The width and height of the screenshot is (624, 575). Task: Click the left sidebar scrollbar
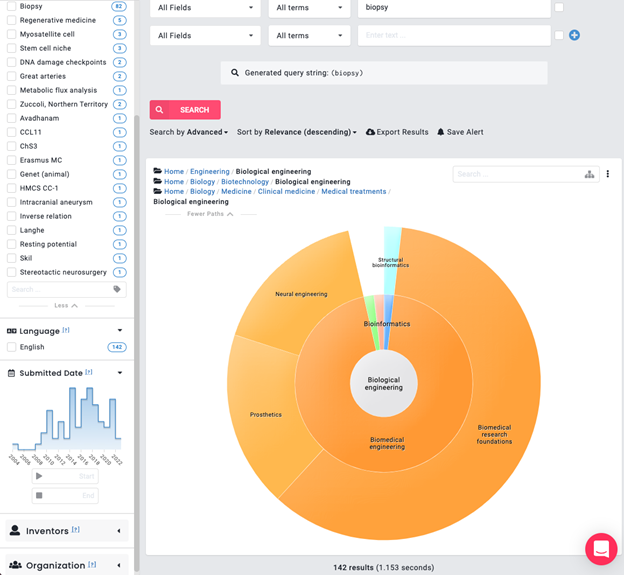[137, 342]
